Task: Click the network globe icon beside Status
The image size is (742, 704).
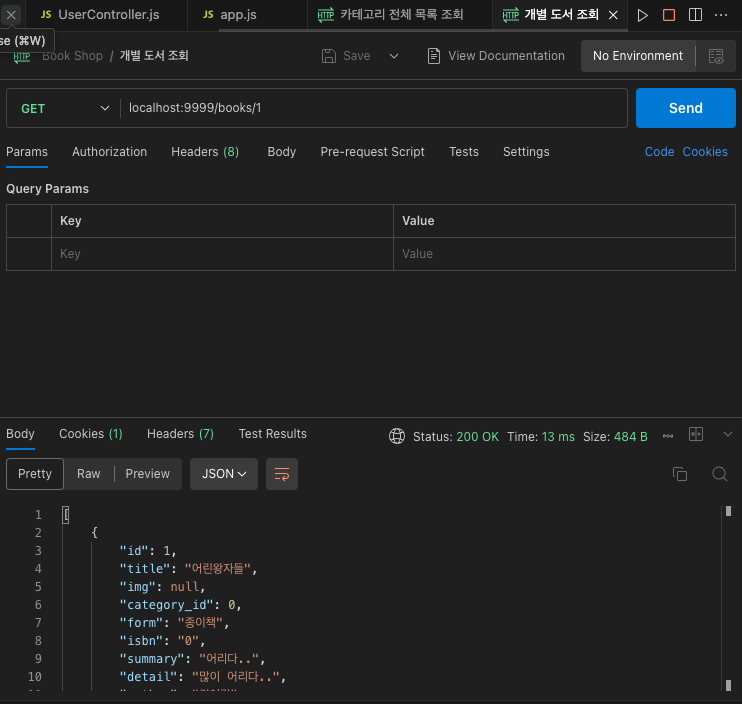Action: [397, 436]
